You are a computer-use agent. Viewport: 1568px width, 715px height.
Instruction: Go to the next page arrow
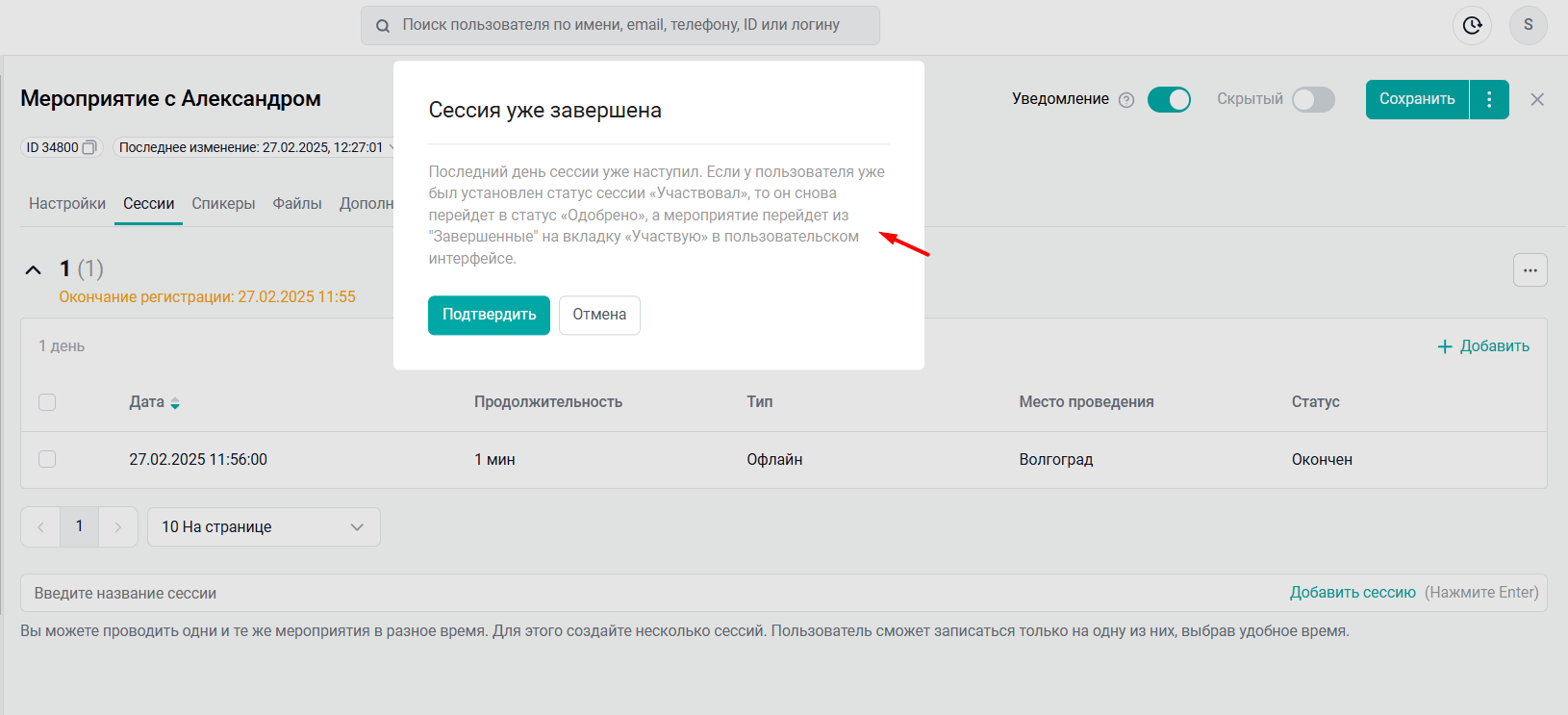tap(118, 527)
